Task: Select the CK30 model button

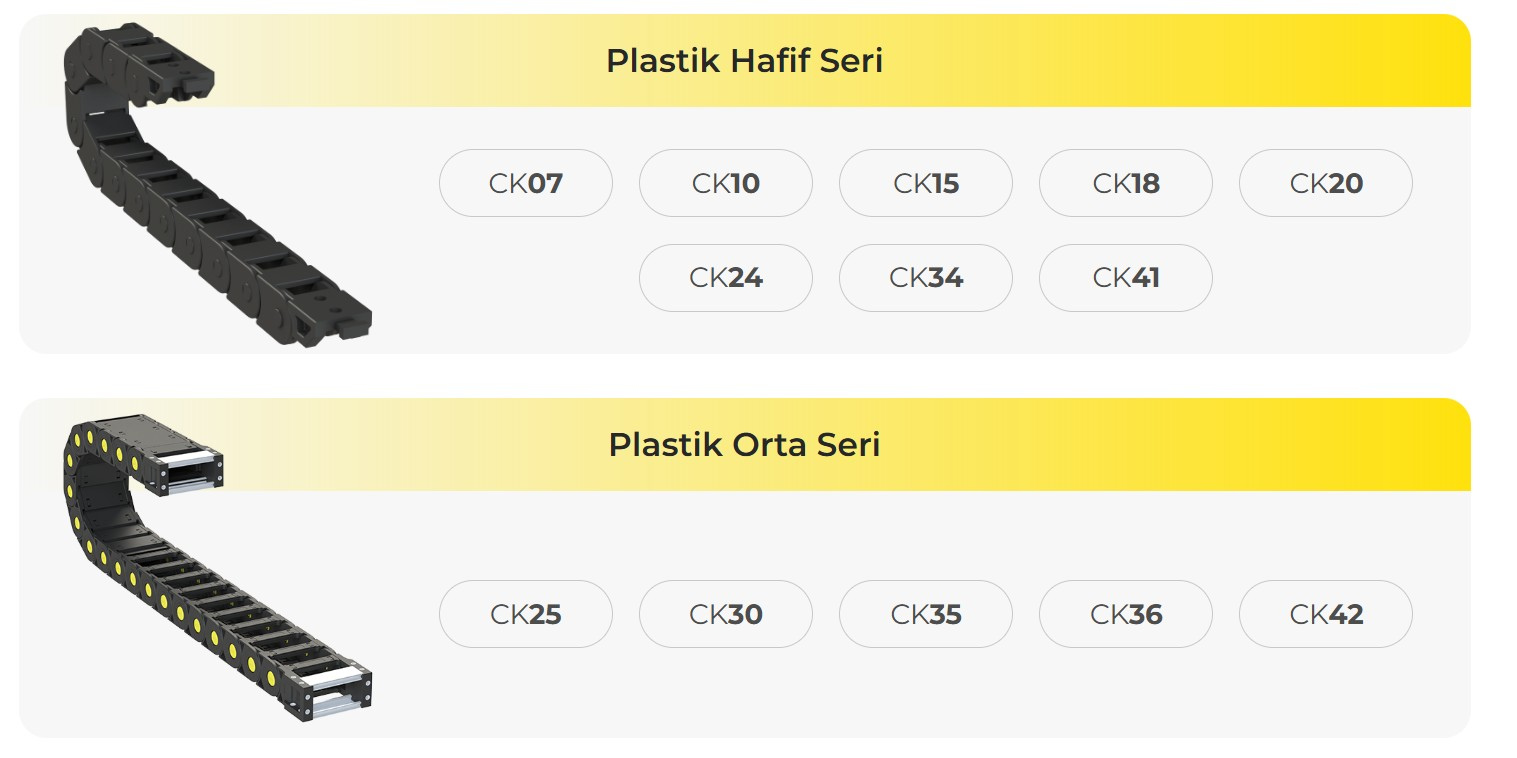Action: tap(725, 614)
